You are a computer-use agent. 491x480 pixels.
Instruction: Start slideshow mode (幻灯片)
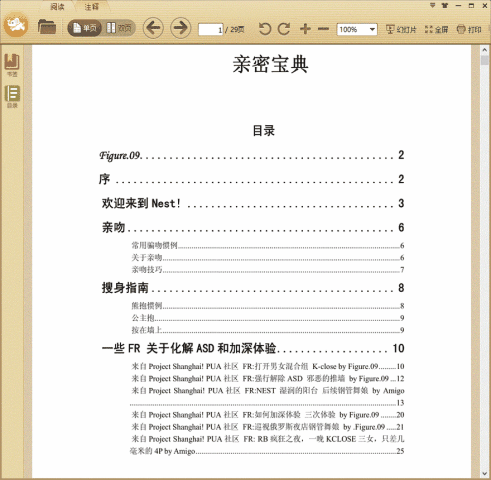(401, 30)
